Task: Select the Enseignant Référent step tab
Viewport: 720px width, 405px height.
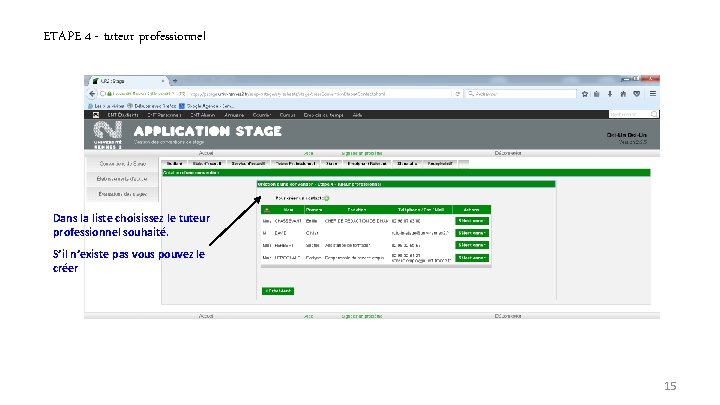Action: pos(367,163)
